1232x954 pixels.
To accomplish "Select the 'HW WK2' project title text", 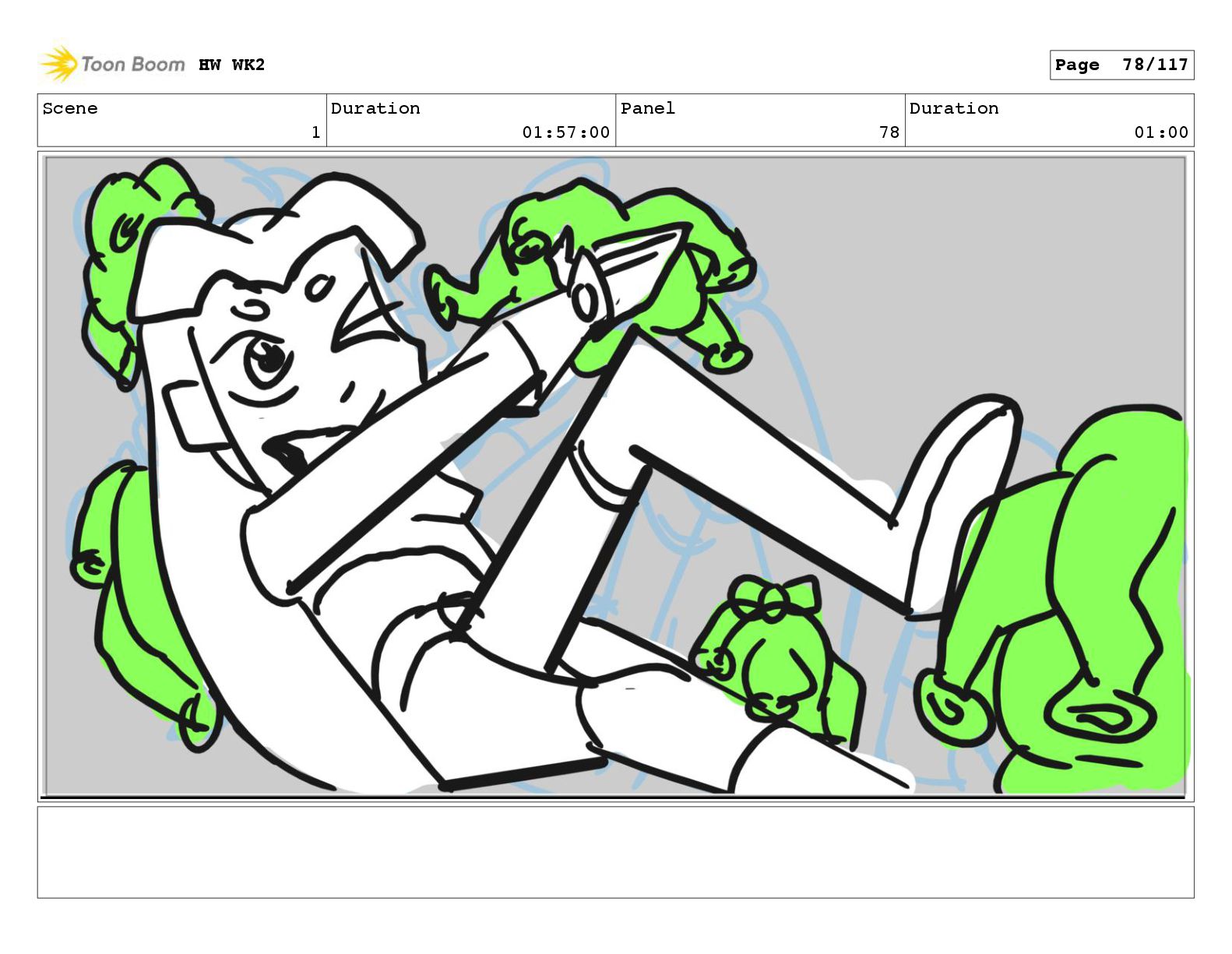I will [x=231, y=65].
